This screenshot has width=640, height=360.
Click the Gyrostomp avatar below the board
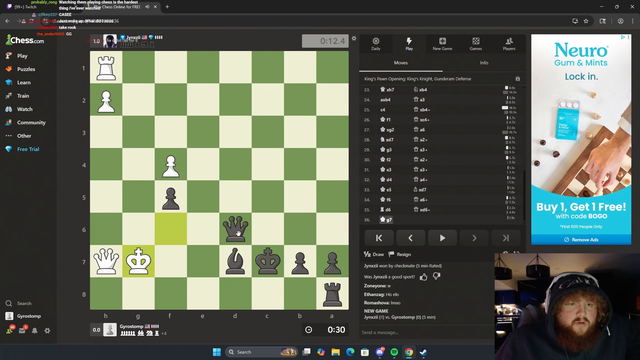pyautogui.click(x=110, y=329)
